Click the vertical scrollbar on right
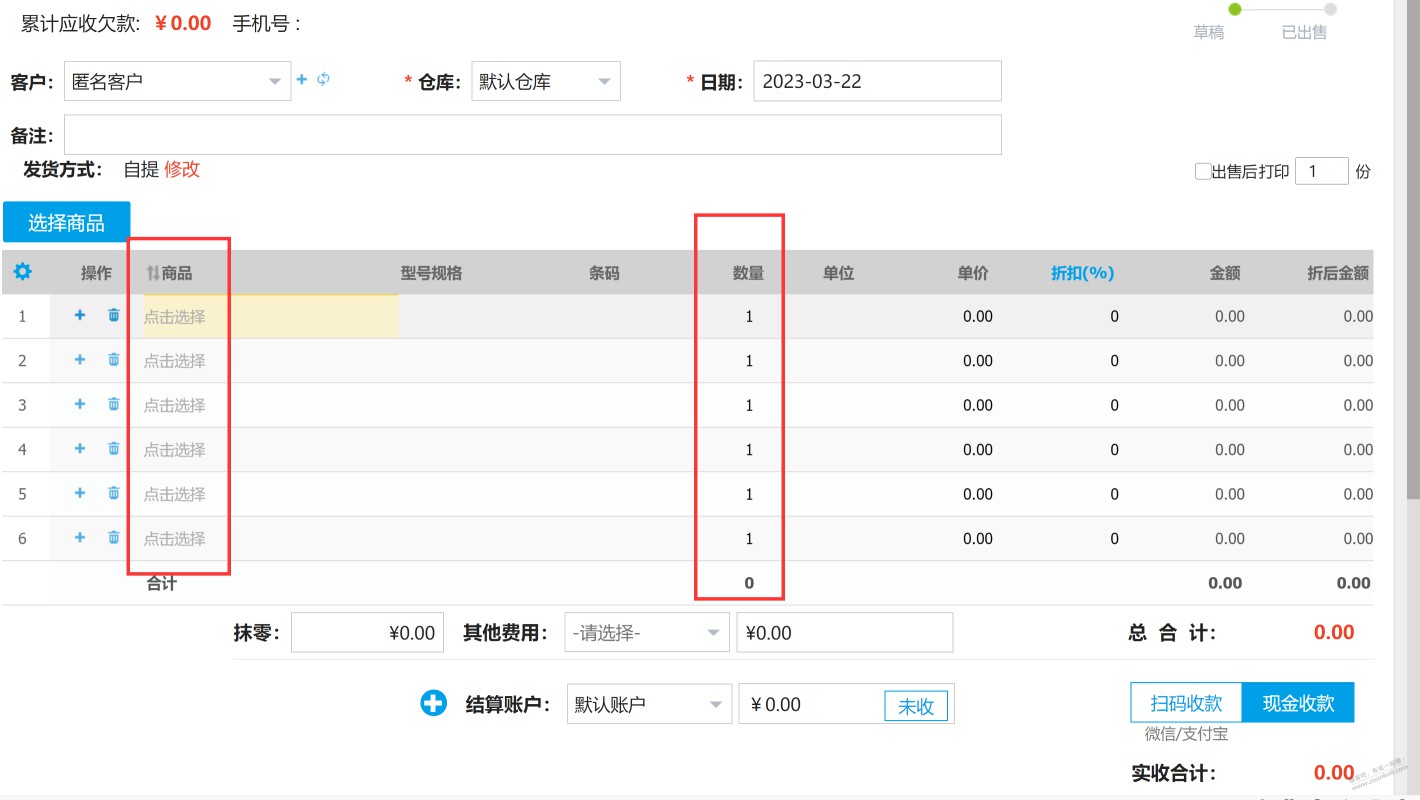 (1412, 250)
